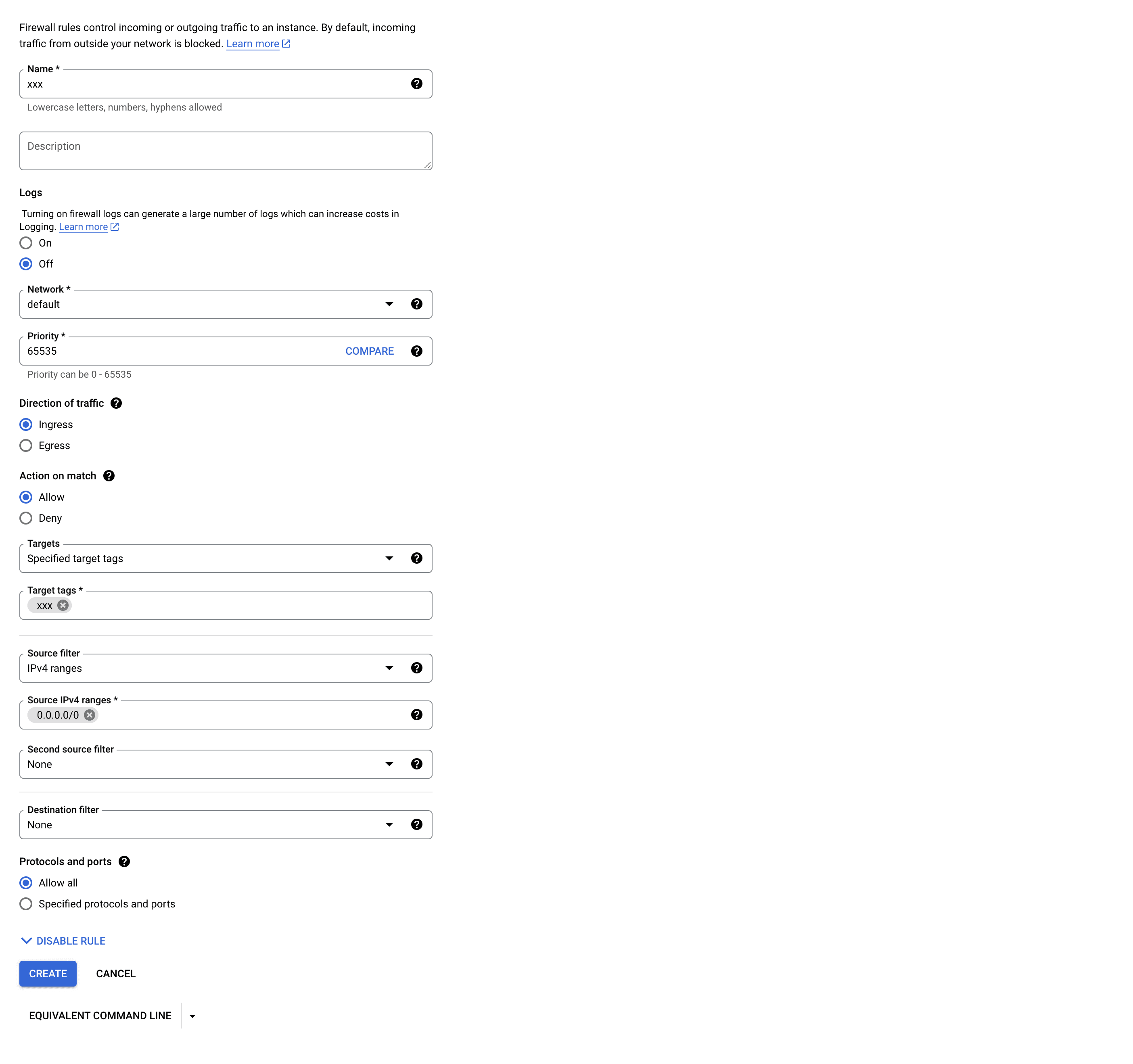Expand the Disable Rule section
Image resolution: width=1133 pixels, height=1064 pixels.
pyautogui.click(x=63, y=941)
